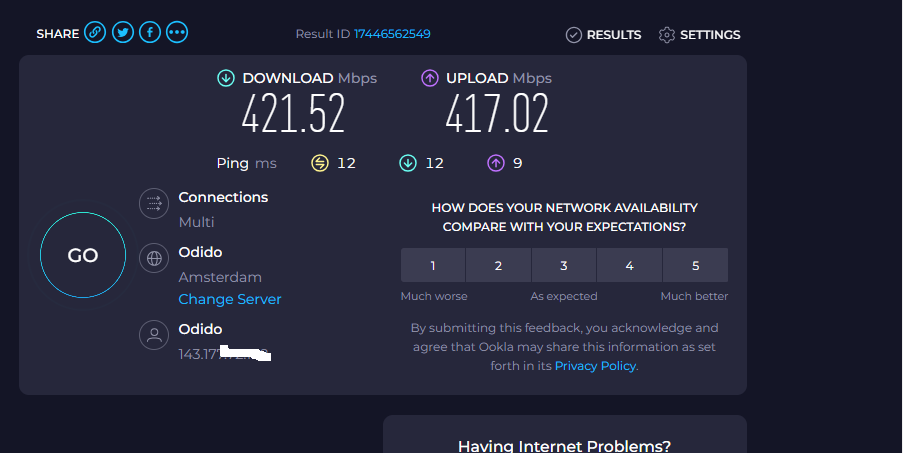Open SETTINGS gear icon

click(666, 35)
